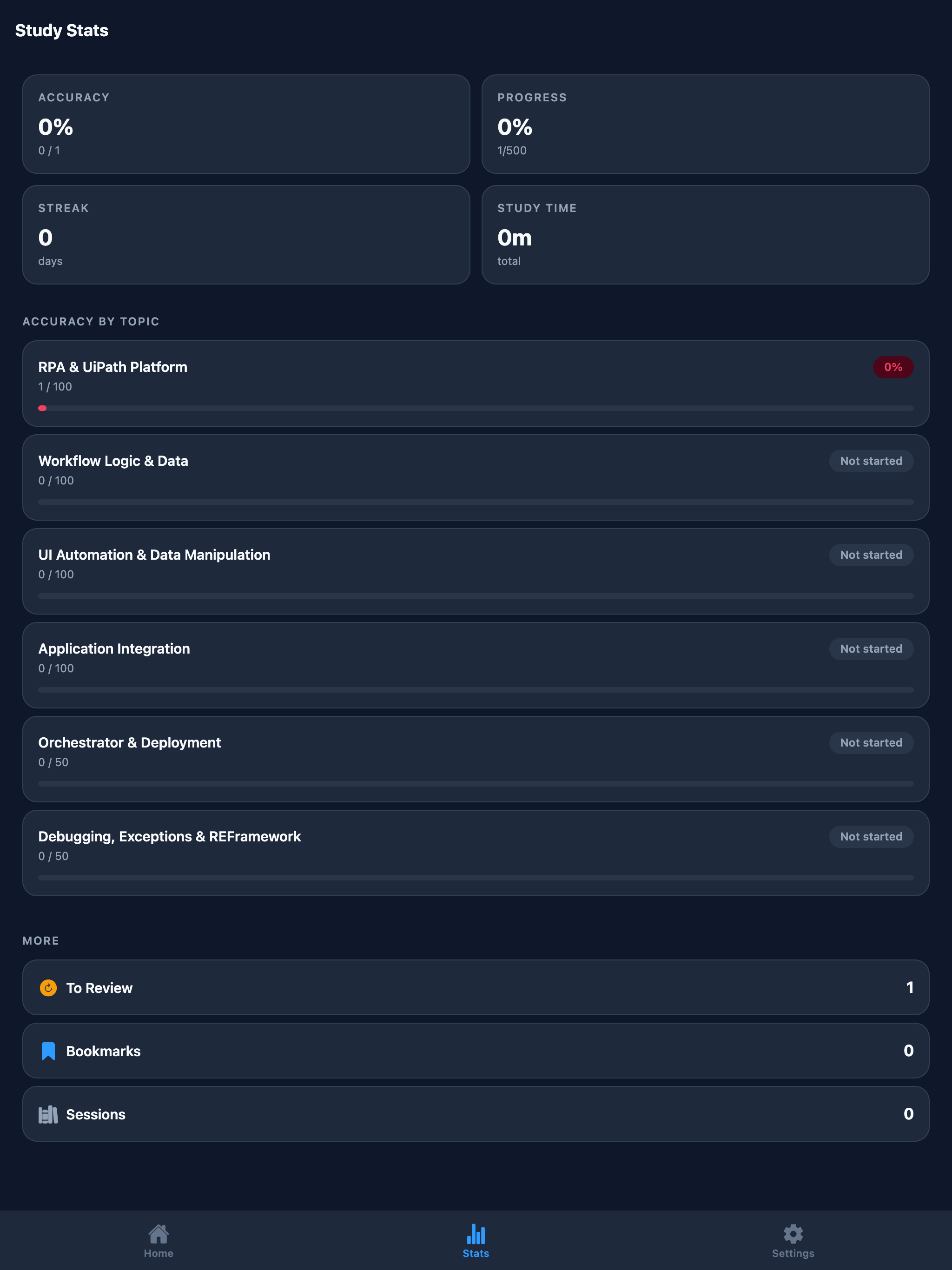Viewport: 952px width, 1270px height.
Task: Open the Settings tab
Action: click(793, 1241)
